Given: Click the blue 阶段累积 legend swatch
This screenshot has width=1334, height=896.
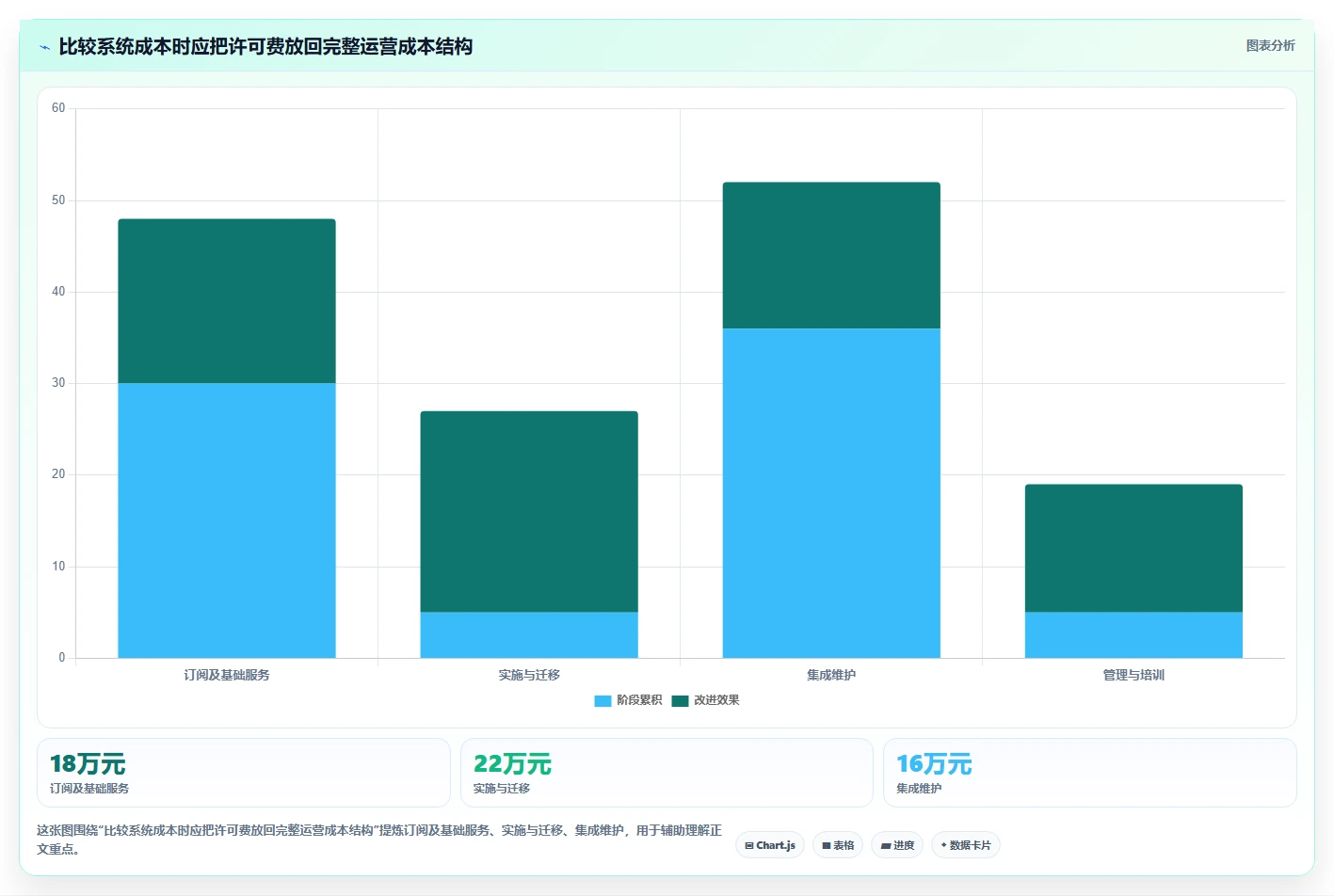Looking at the screenshot, I should click(x=603, y=700).
